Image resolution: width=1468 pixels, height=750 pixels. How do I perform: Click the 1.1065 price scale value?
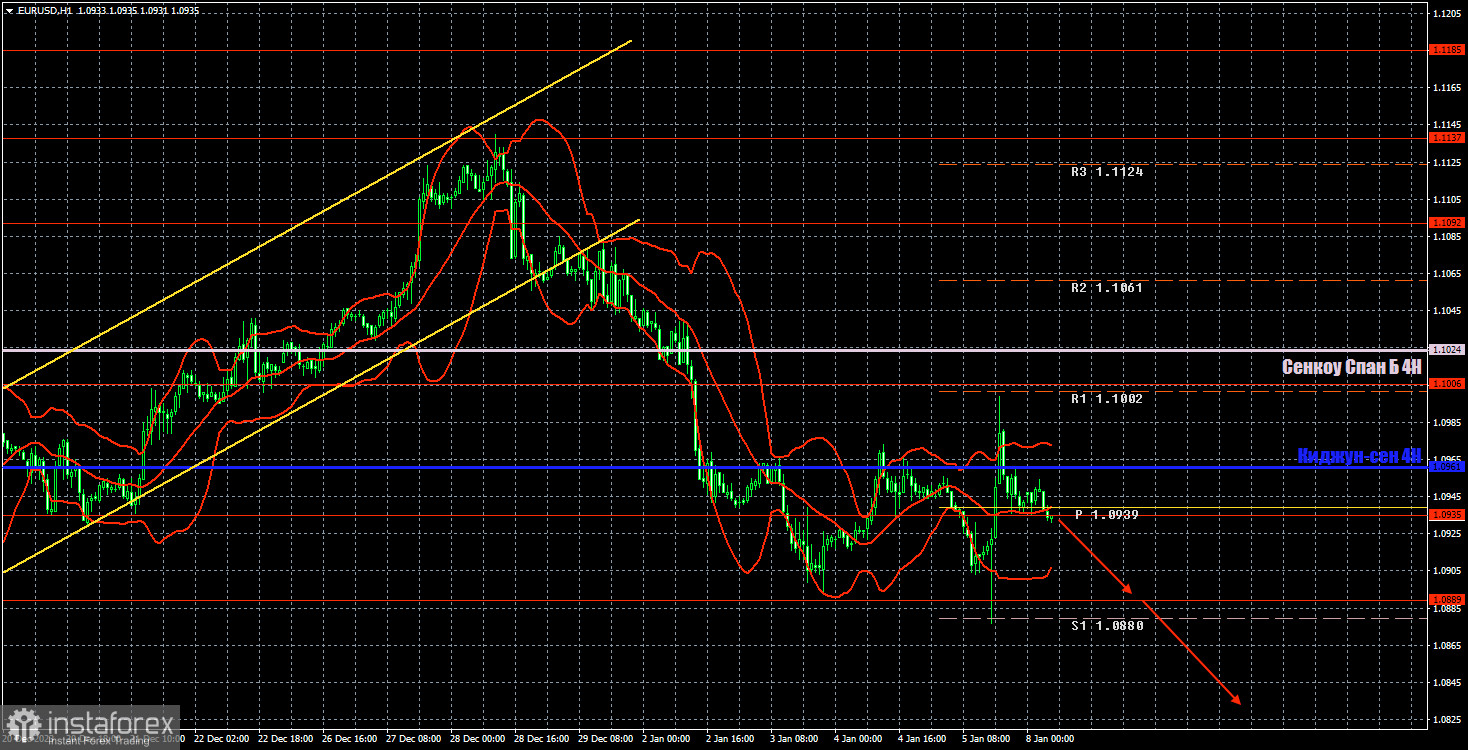point(1446,273)
